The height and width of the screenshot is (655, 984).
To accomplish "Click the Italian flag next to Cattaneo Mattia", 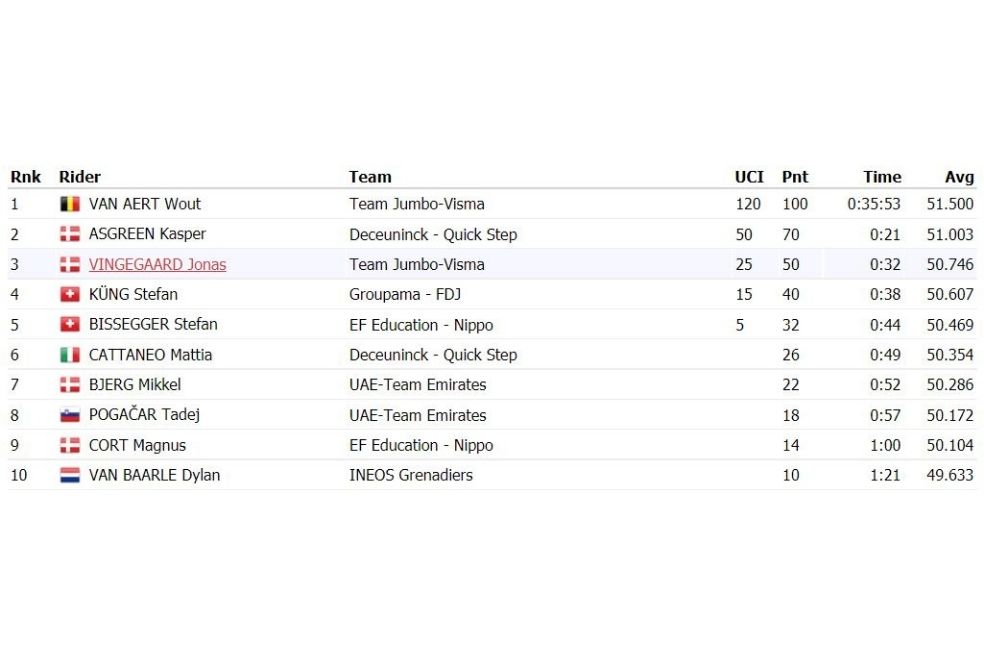I will [70, 355].
